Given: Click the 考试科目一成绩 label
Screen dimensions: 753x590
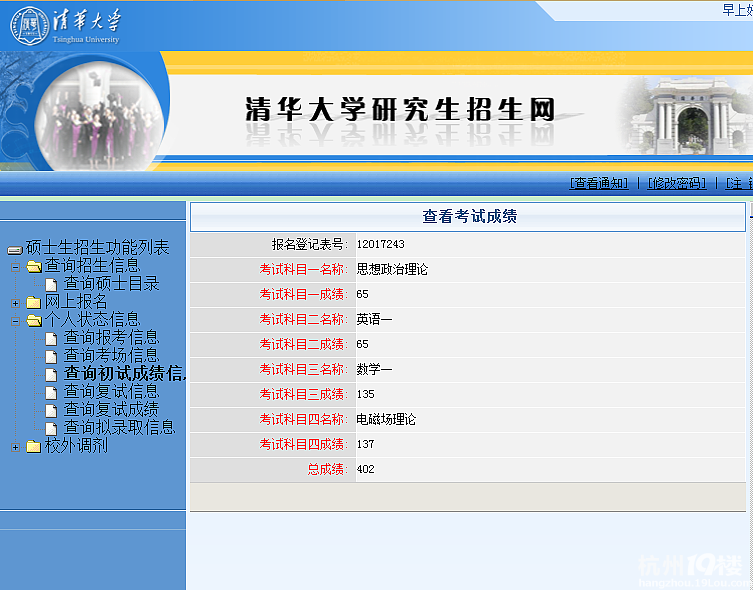Looking at the screenshot, I should click(x=304, y=294).
